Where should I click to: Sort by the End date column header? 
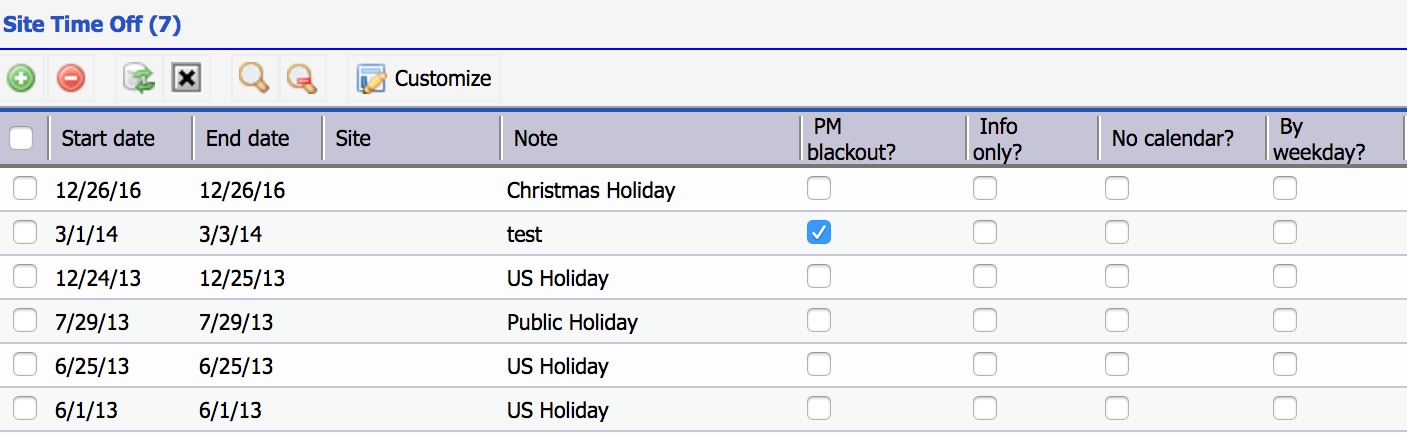[x=248, y=139]
